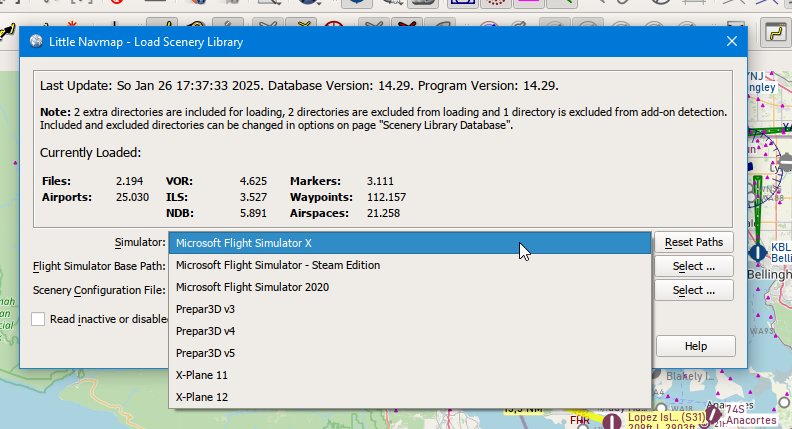792x429 pixels.
Task: Choose Prepar3D v4 from simulator list
Action: coord(410,331)
